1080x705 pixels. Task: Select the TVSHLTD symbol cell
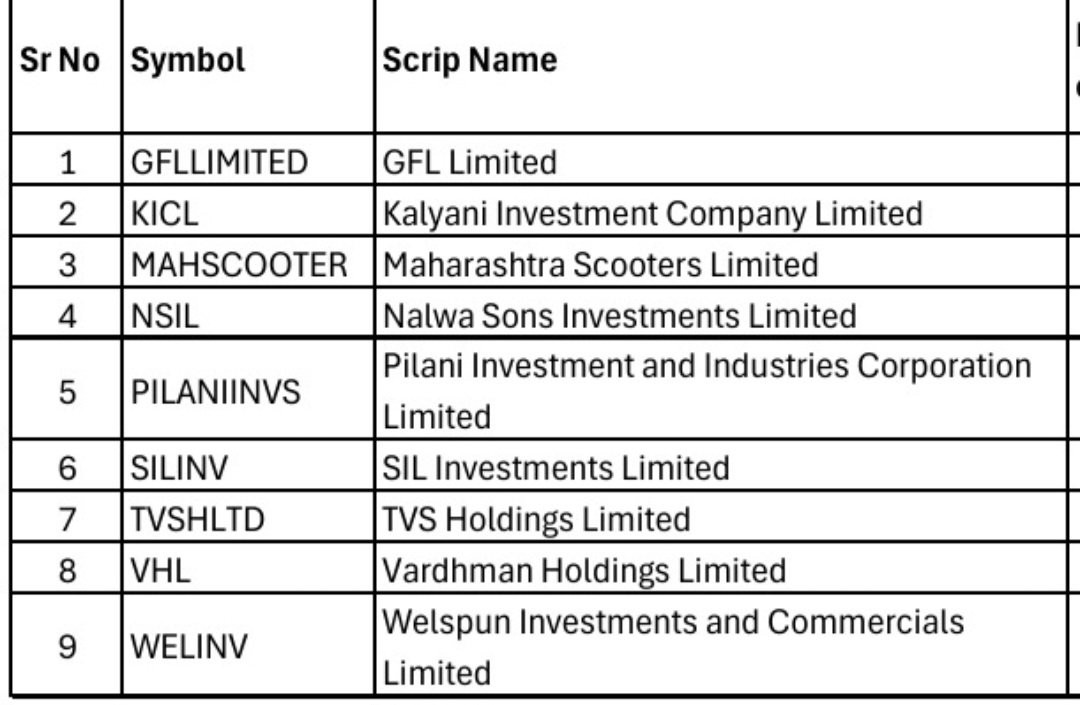pyautogui.click(x=248, y=516)
